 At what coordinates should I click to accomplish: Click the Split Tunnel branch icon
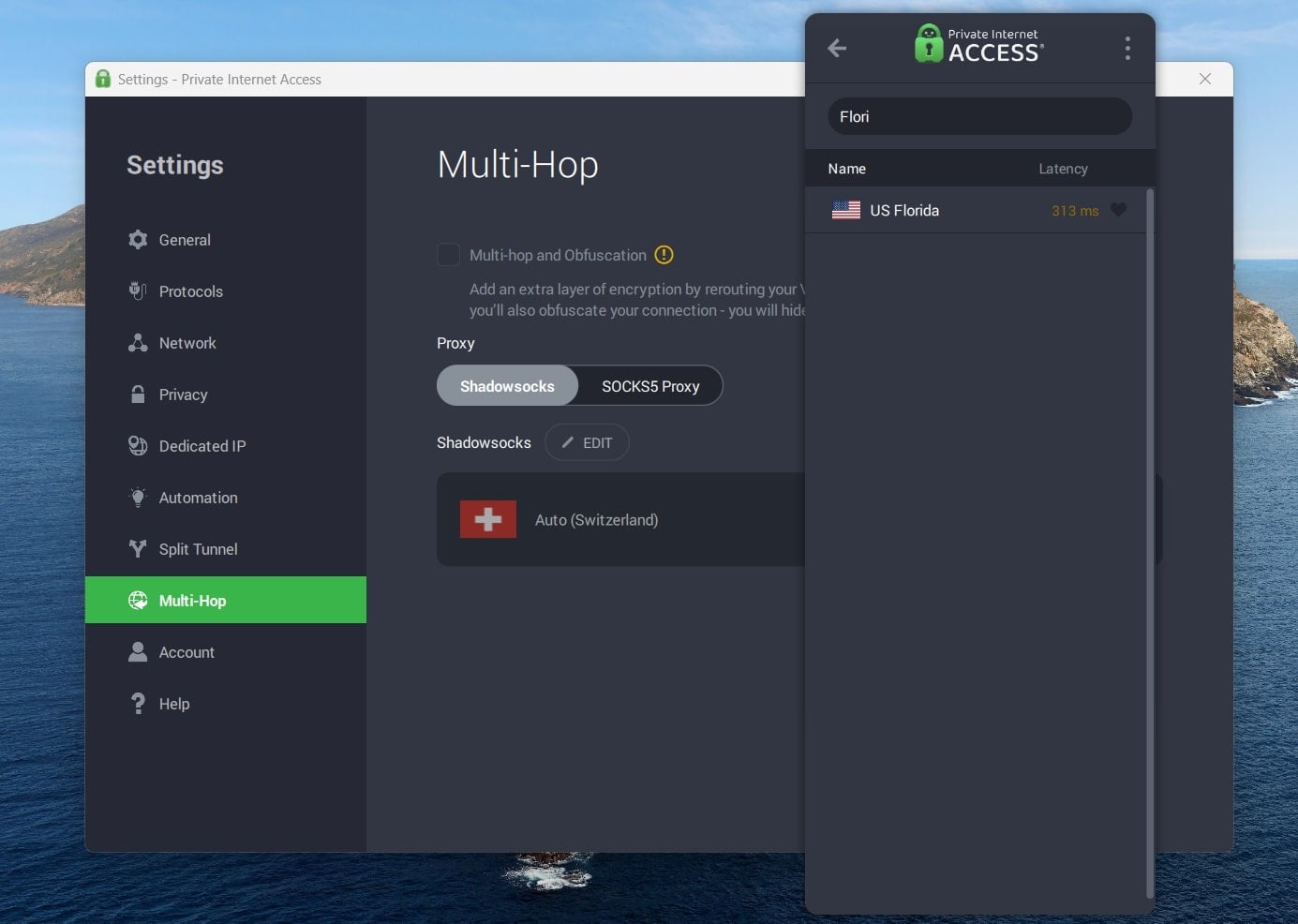[138, 549]
